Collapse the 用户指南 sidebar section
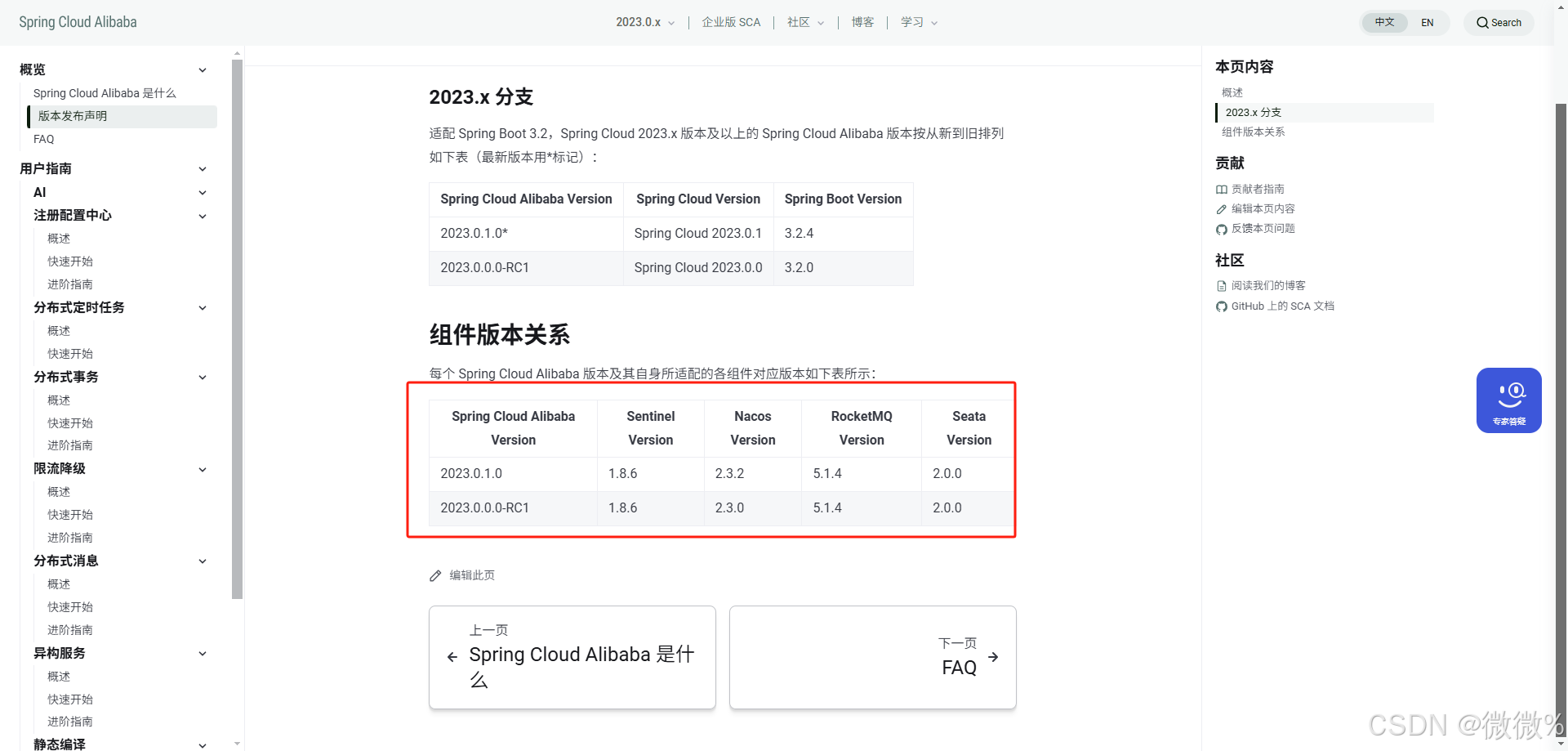 tap(203, 169)
